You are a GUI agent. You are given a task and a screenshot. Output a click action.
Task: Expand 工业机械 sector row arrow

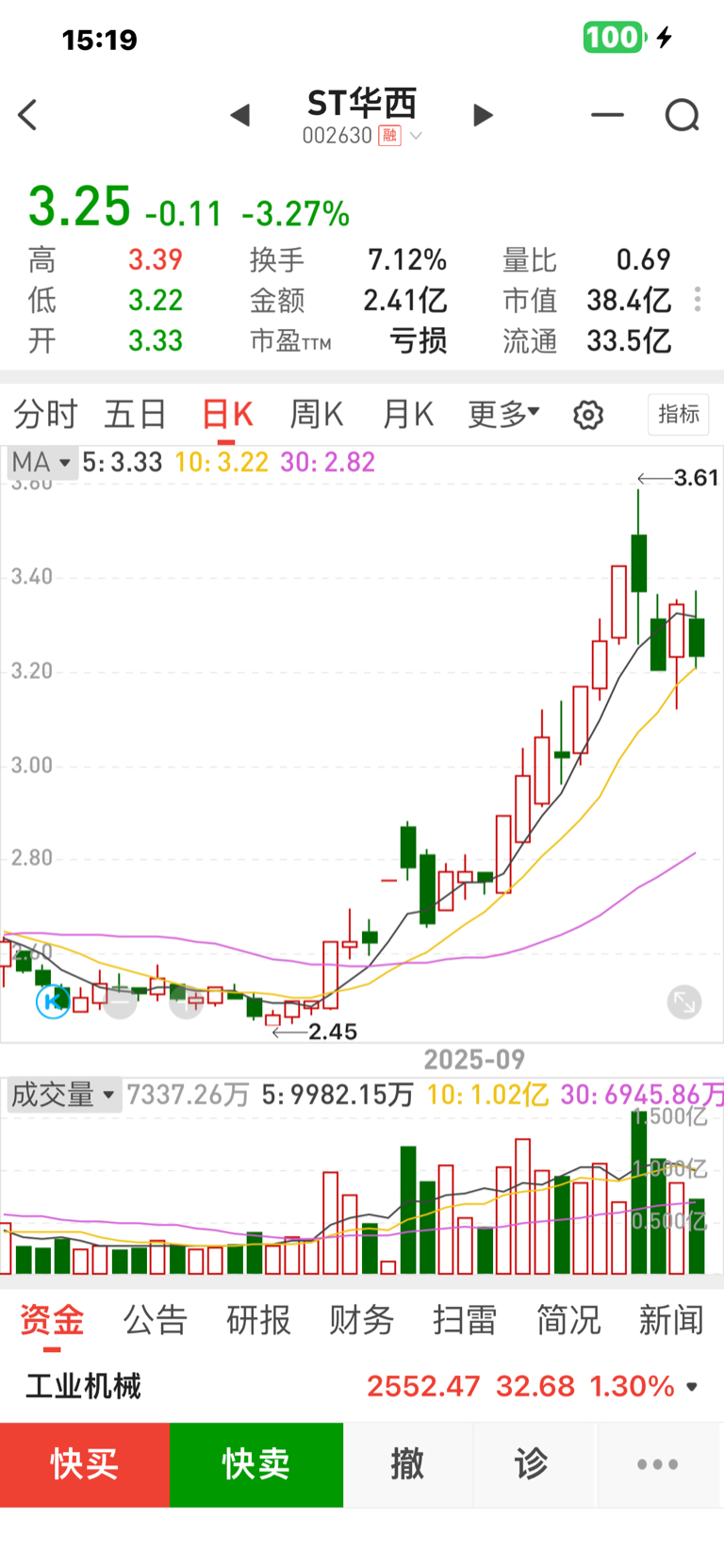coord(693,1387)
